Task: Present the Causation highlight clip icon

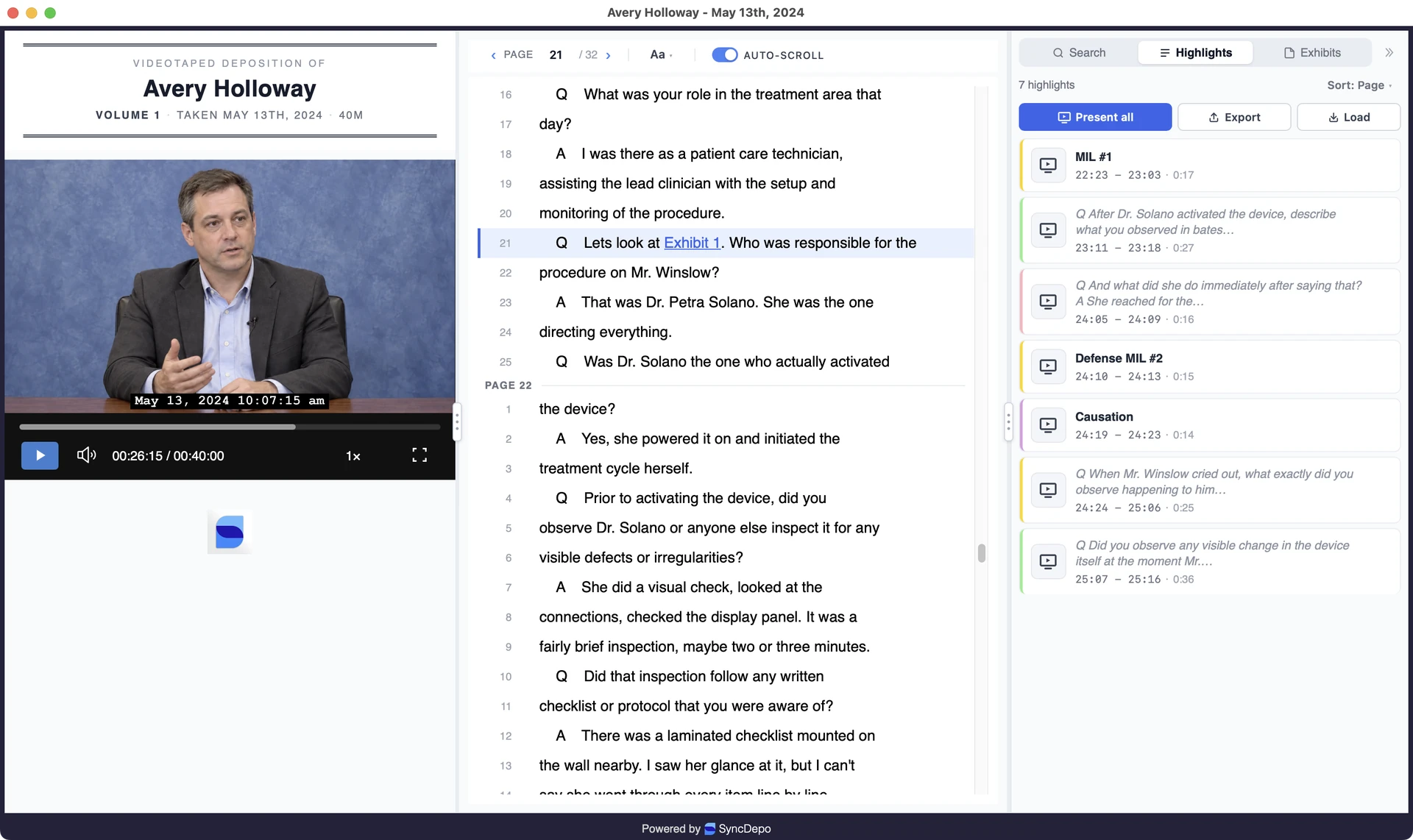Action: click(x=1048, y=425)
